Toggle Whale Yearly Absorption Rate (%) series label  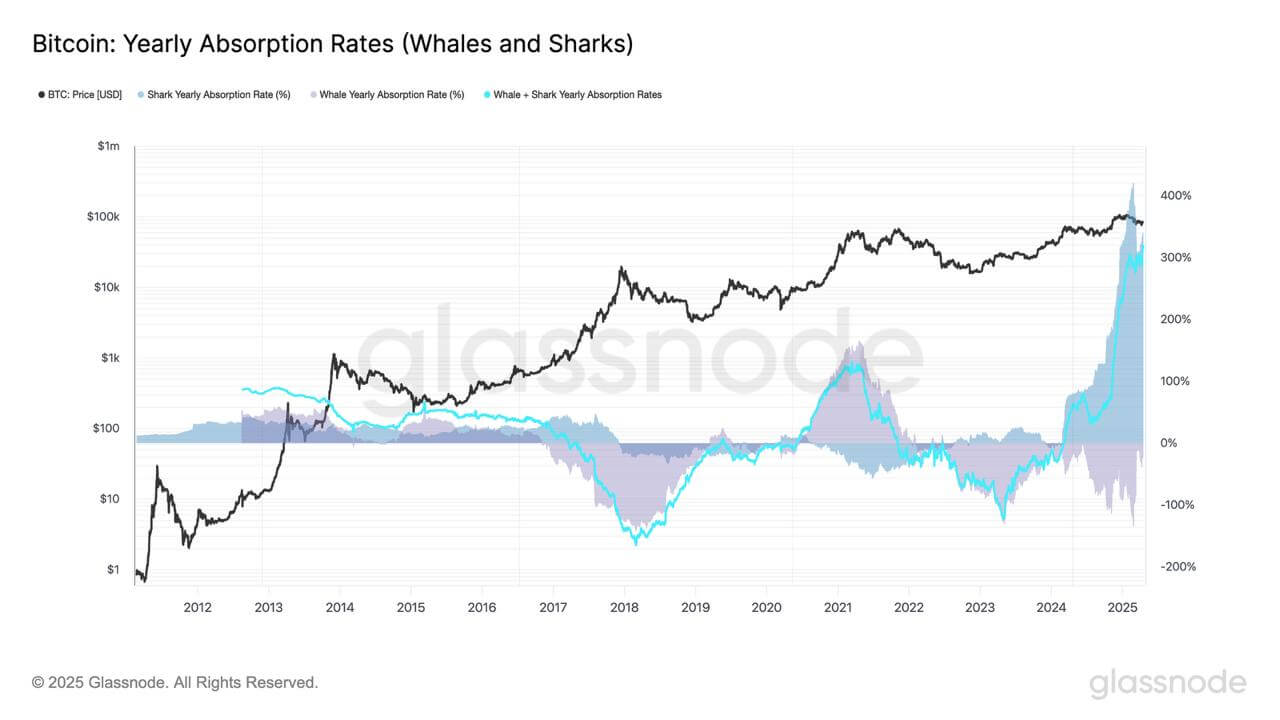(392, 95)
